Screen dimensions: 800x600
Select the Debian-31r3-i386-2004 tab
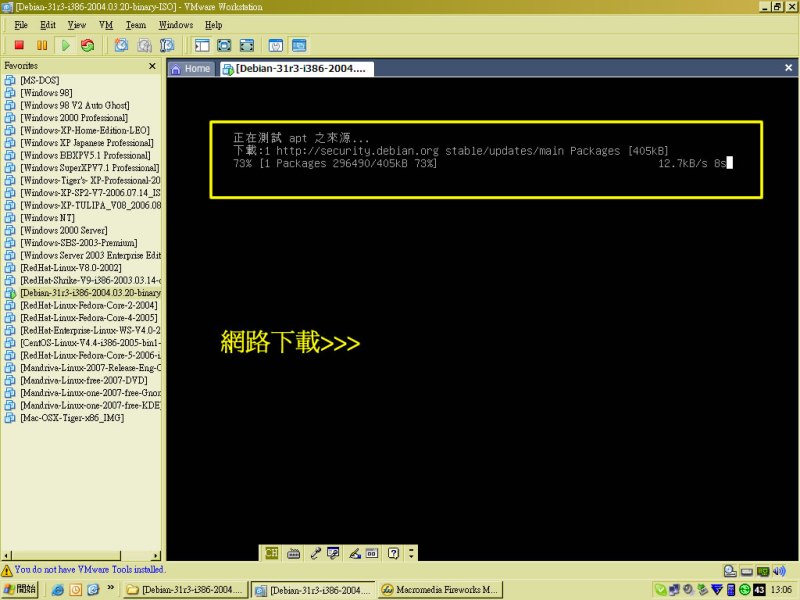tap(297, 69)
